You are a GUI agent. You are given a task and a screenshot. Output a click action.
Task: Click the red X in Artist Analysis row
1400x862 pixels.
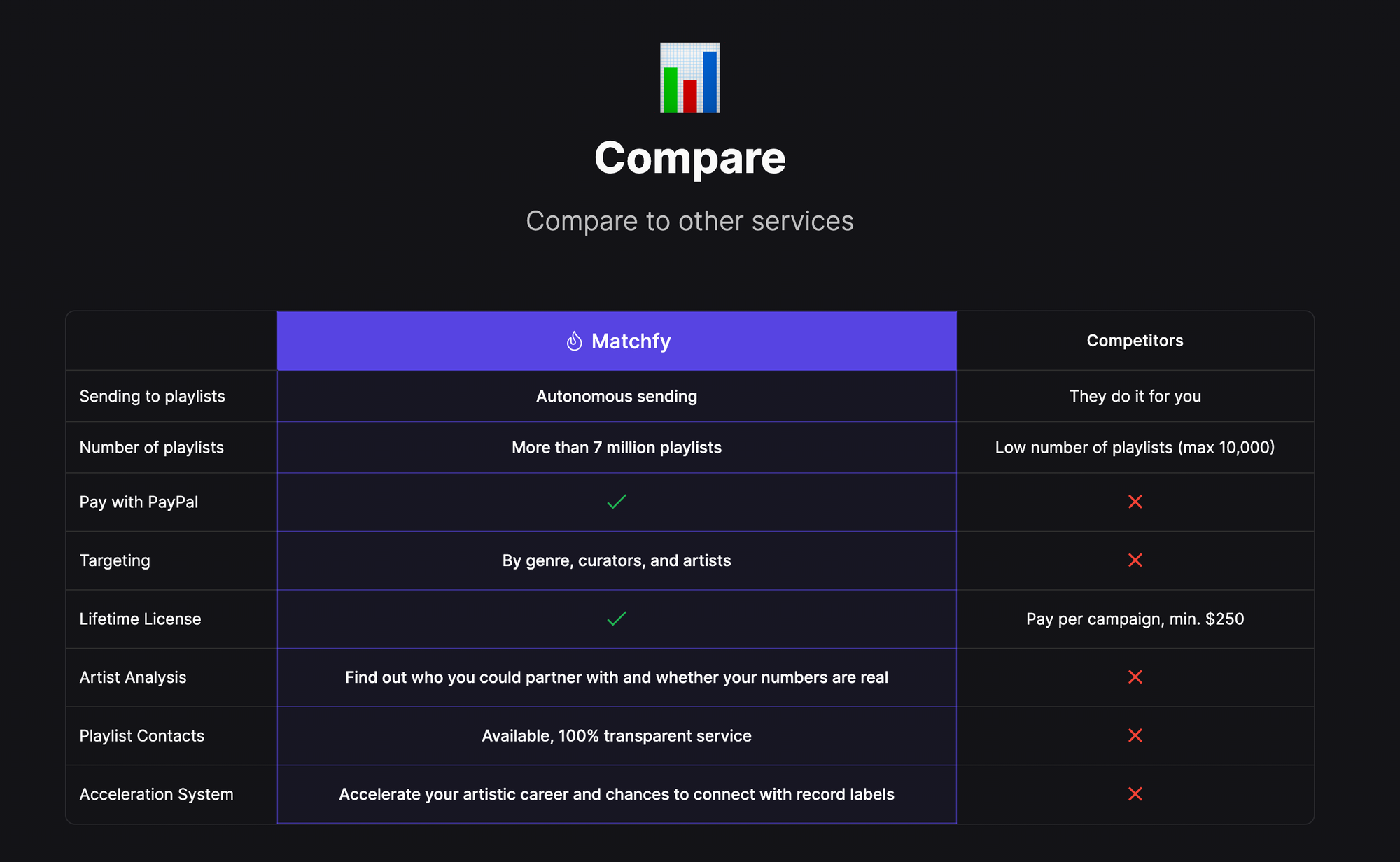point(1135,677)
